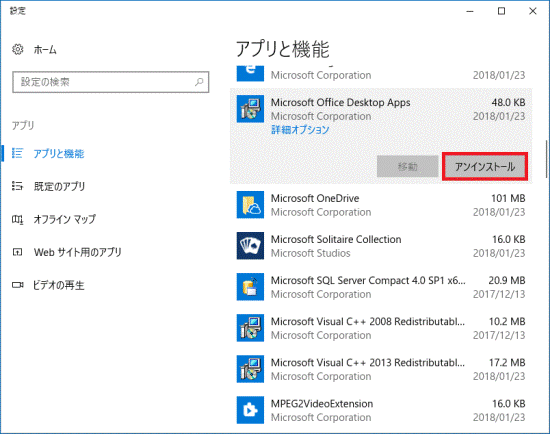The image size is (550, 434).
Task: Select the Microsoft OneDrive entry name
Action: click(x=315, y=198)
